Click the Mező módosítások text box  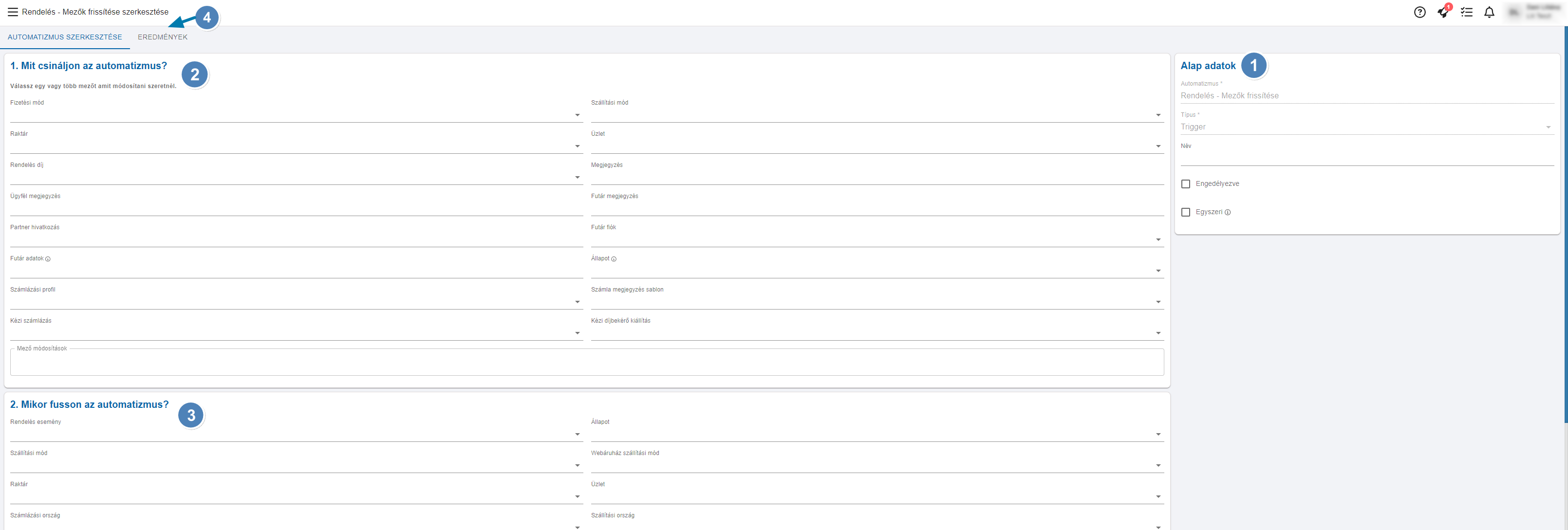pos(586,363)
